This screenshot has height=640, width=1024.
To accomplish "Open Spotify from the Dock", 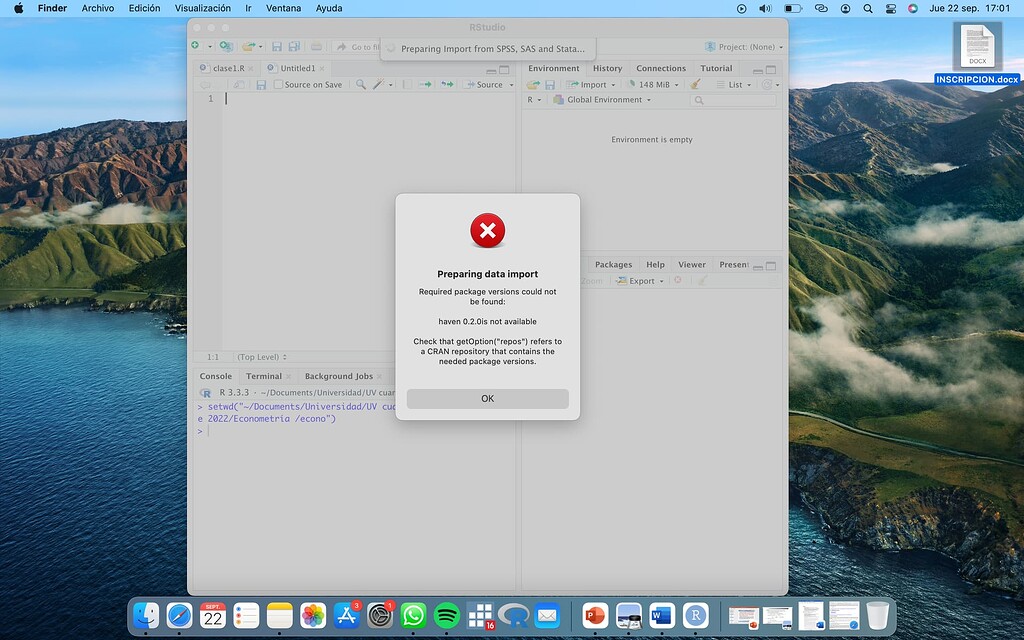I will 447,615.
